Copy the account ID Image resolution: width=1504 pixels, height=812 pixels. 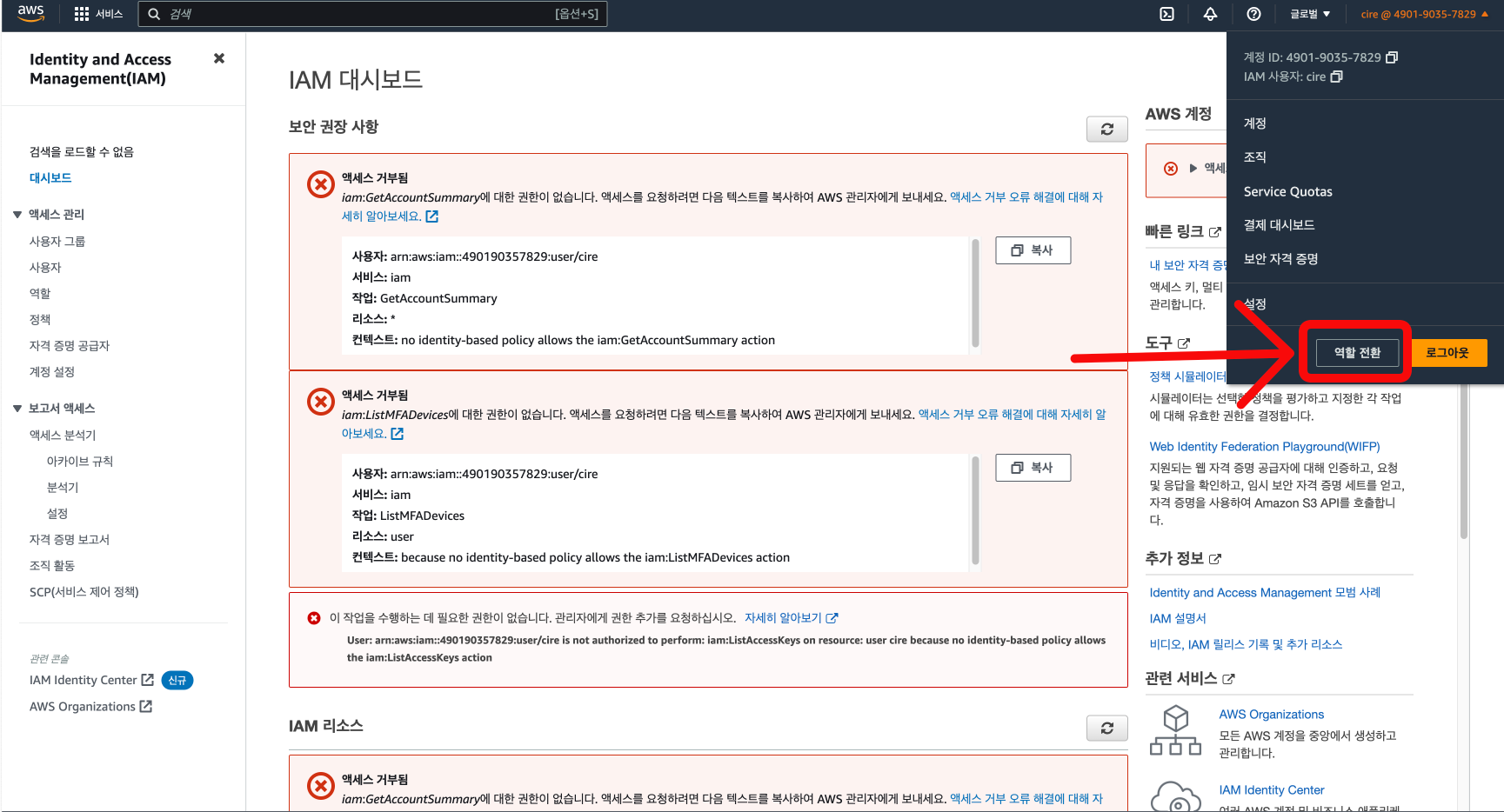pyautogui.click(x=1392, y=57)
